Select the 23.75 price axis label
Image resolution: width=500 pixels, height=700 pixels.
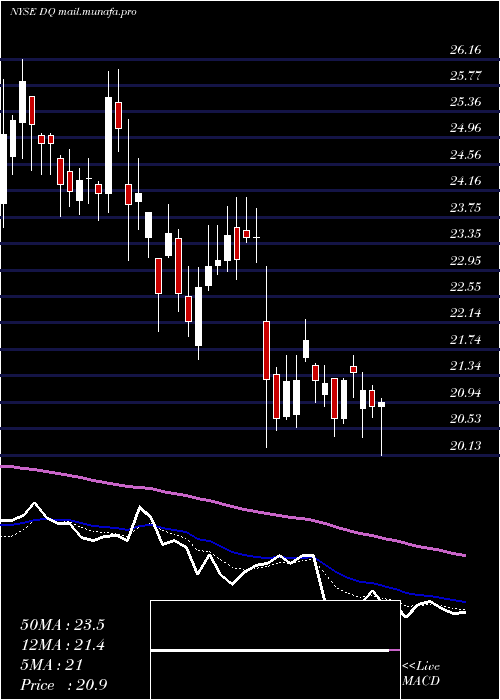466,208
